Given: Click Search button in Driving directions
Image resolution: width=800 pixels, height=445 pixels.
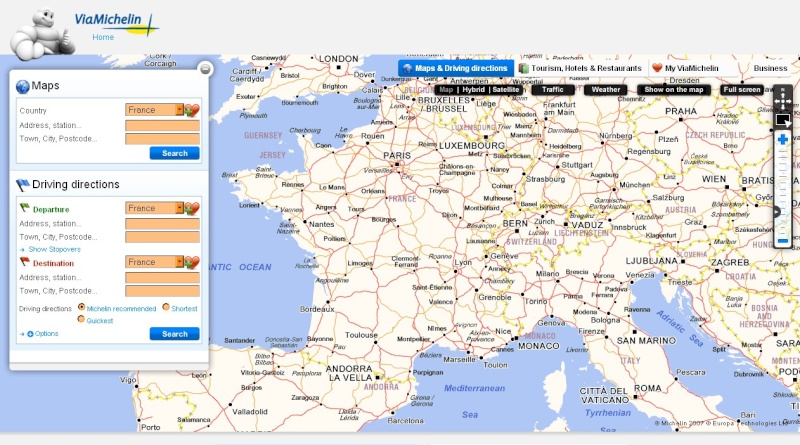Looking at the screenshot, I should pyautogui.click(x=174, y=334).
